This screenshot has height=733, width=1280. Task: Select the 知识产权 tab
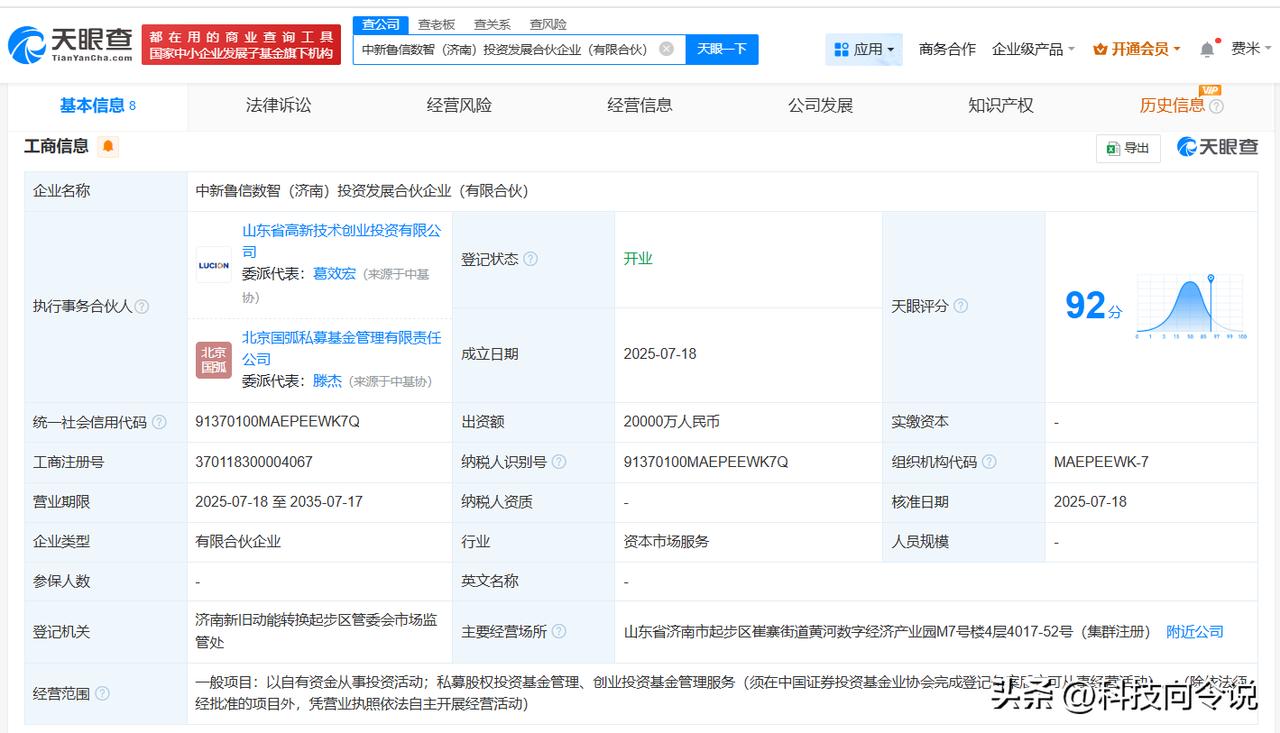[x=1000, y=106]
